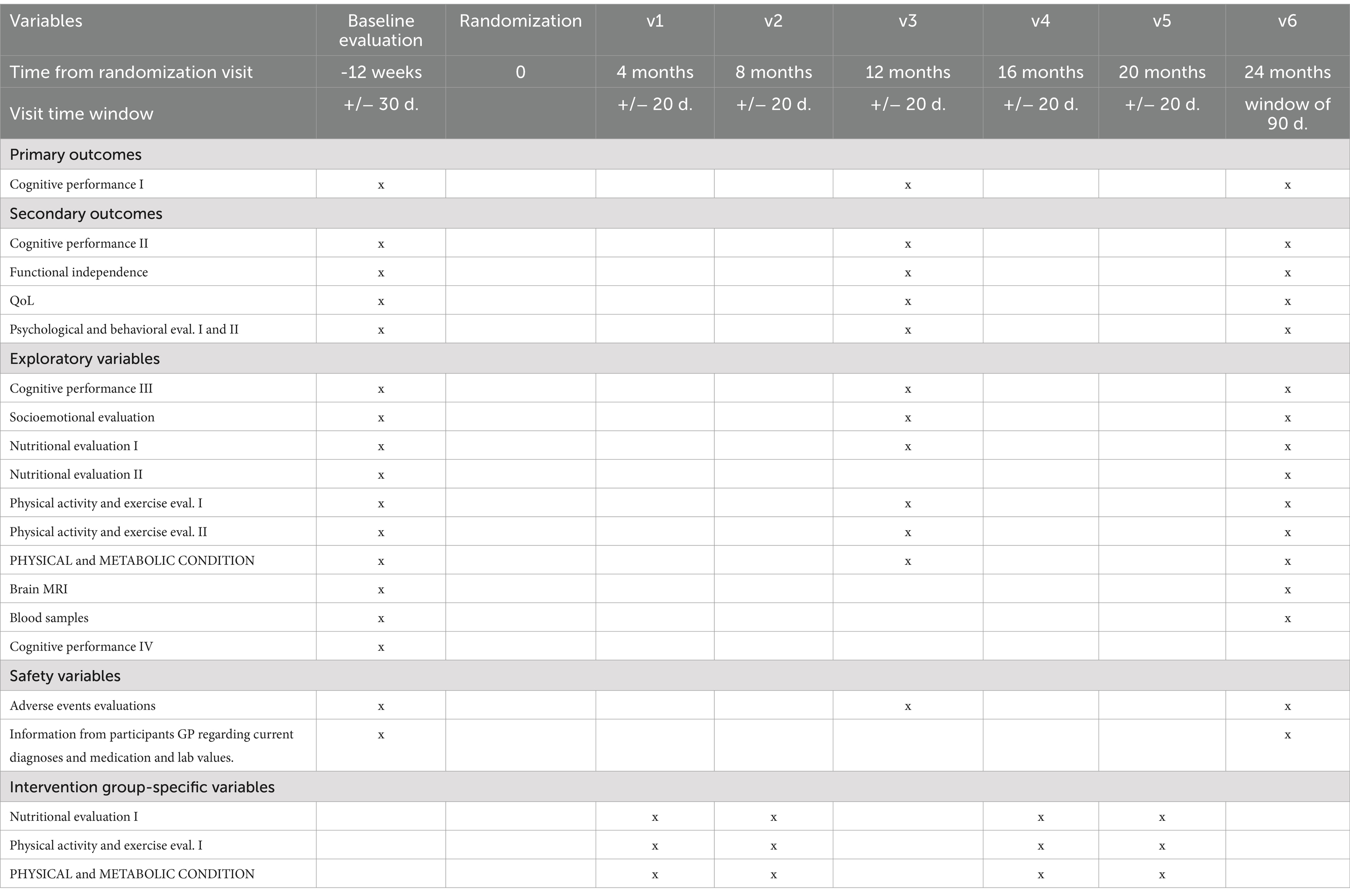Screen dimensions: 1350x896
Task: Select the 'Secondary outcomes' section header
Action: click(x=675, y=213)
